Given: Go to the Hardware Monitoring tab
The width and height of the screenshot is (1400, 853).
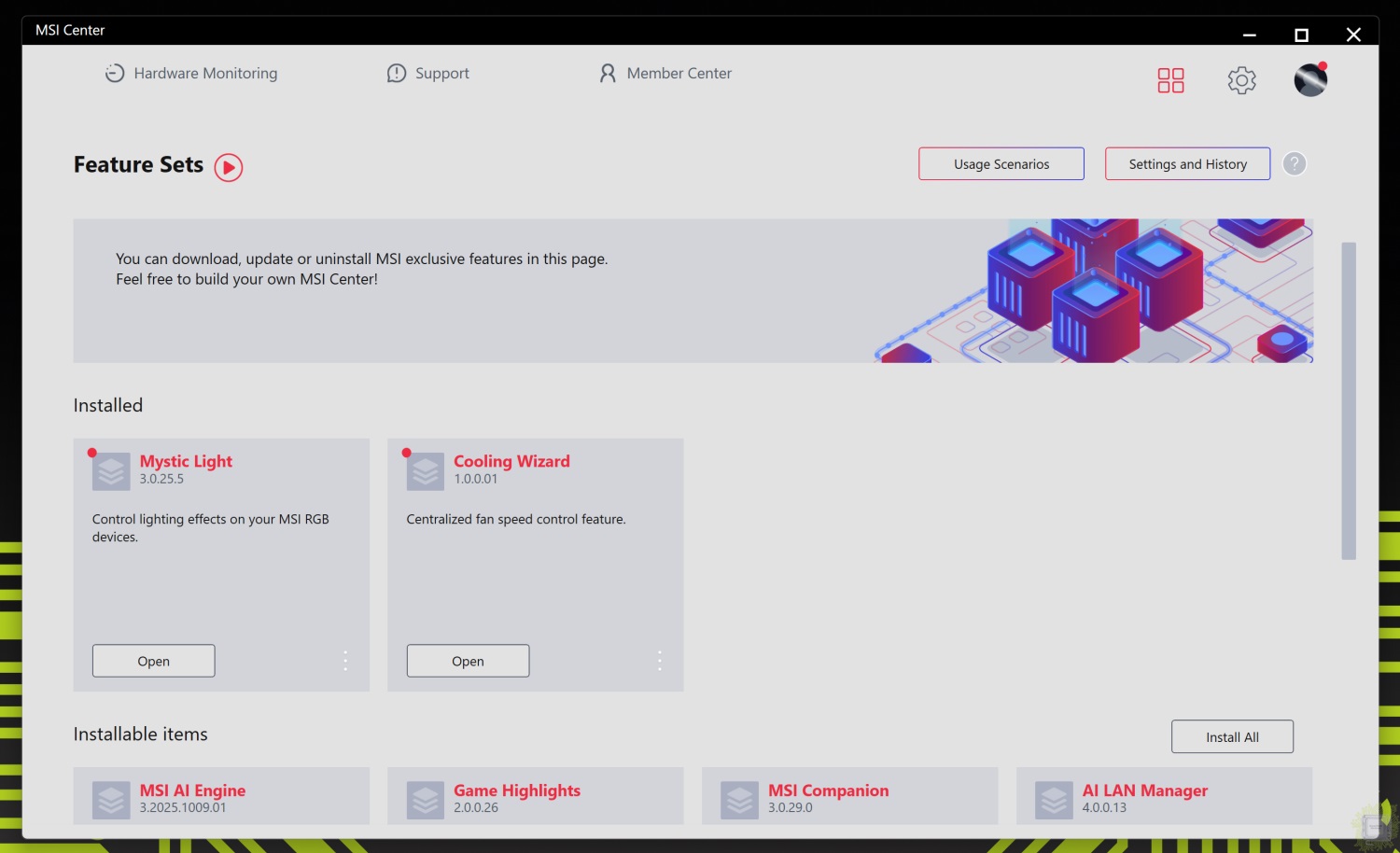Looking at the screenshot, I should click(x=191, y=74).
